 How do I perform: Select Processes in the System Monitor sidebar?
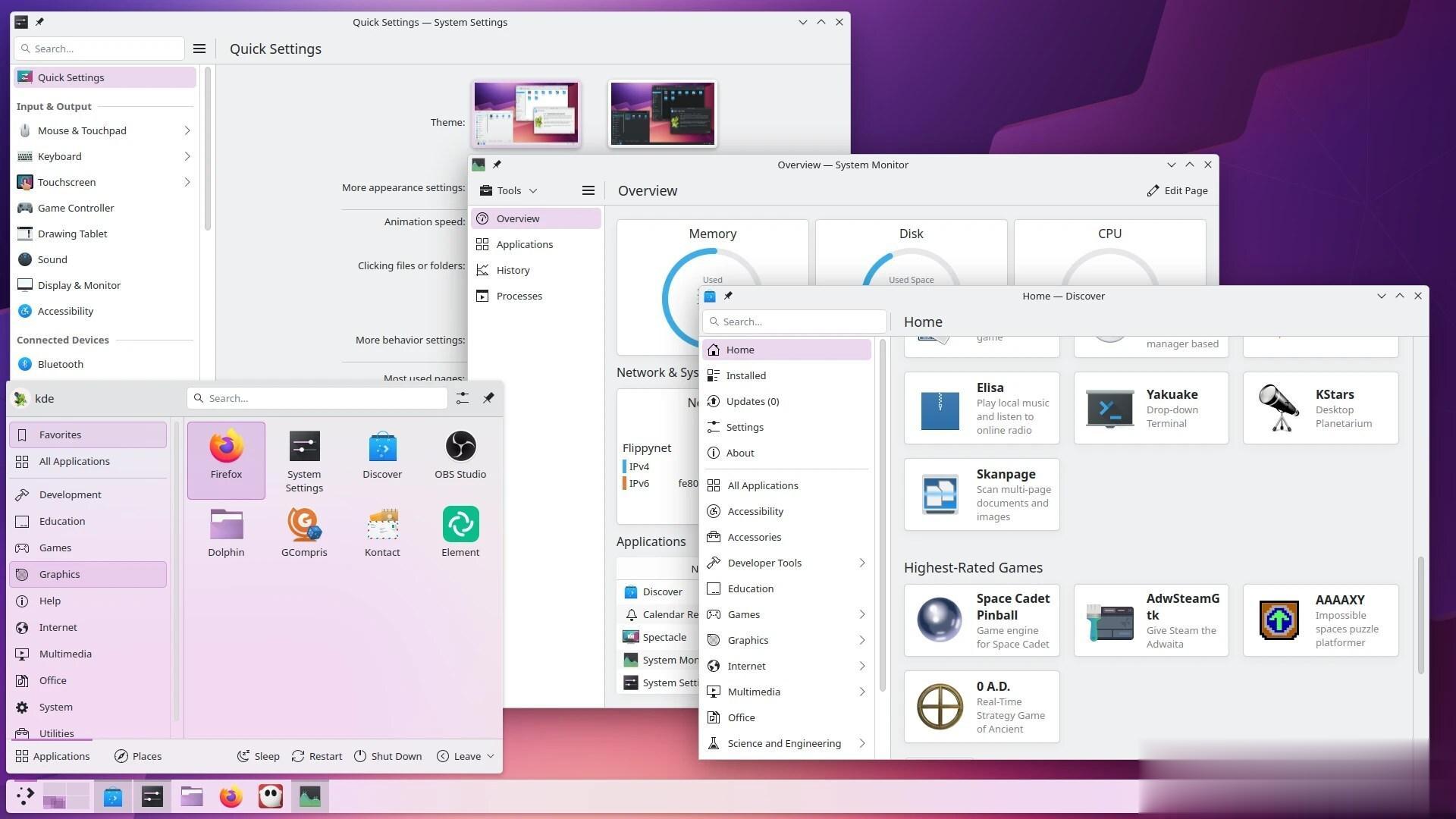click(519, 296)
